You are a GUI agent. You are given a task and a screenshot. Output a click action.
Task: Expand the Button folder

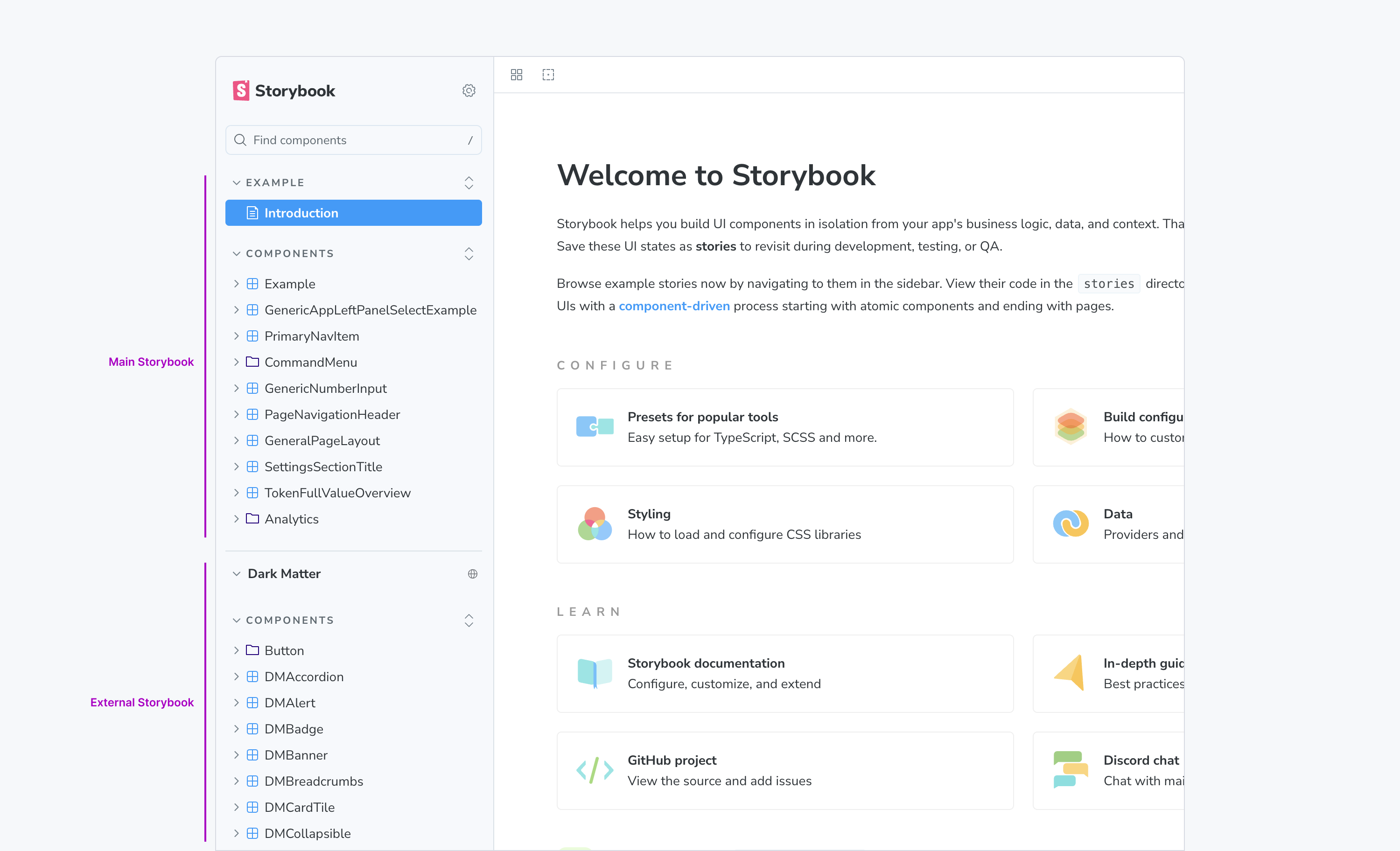[x=353, y=650]
